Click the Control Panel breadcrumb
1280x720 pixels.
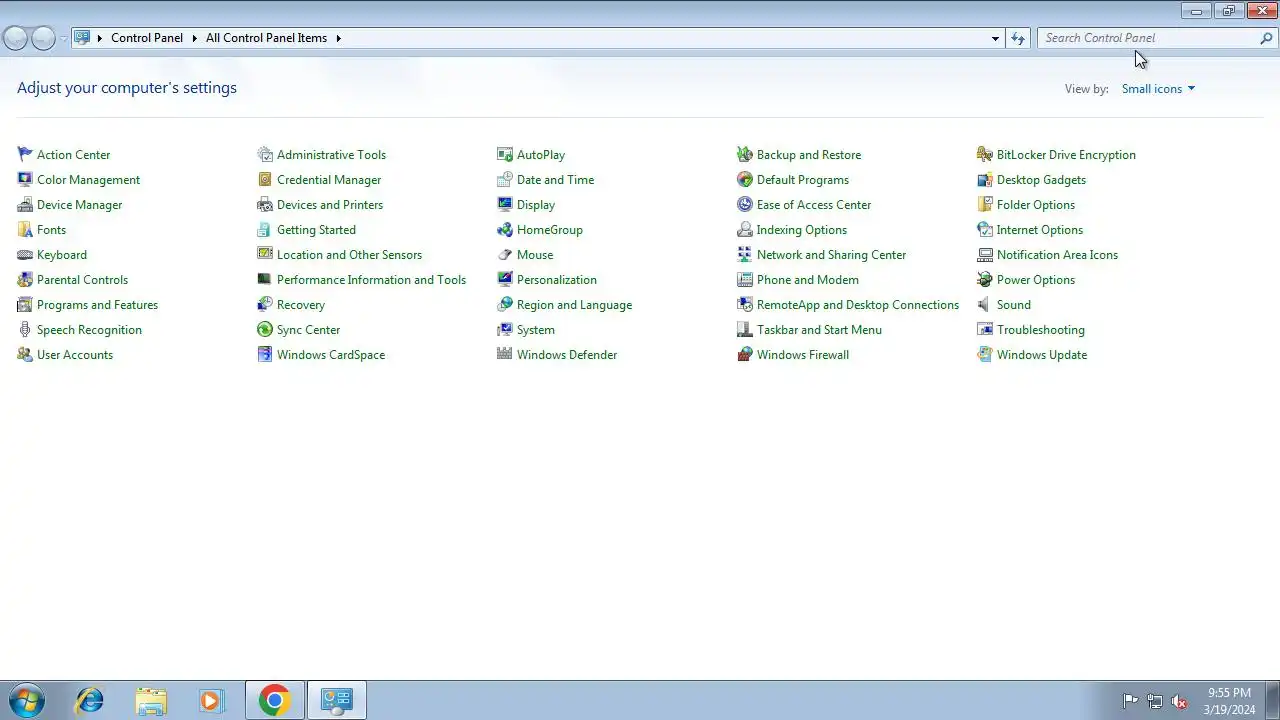(147, 38)
